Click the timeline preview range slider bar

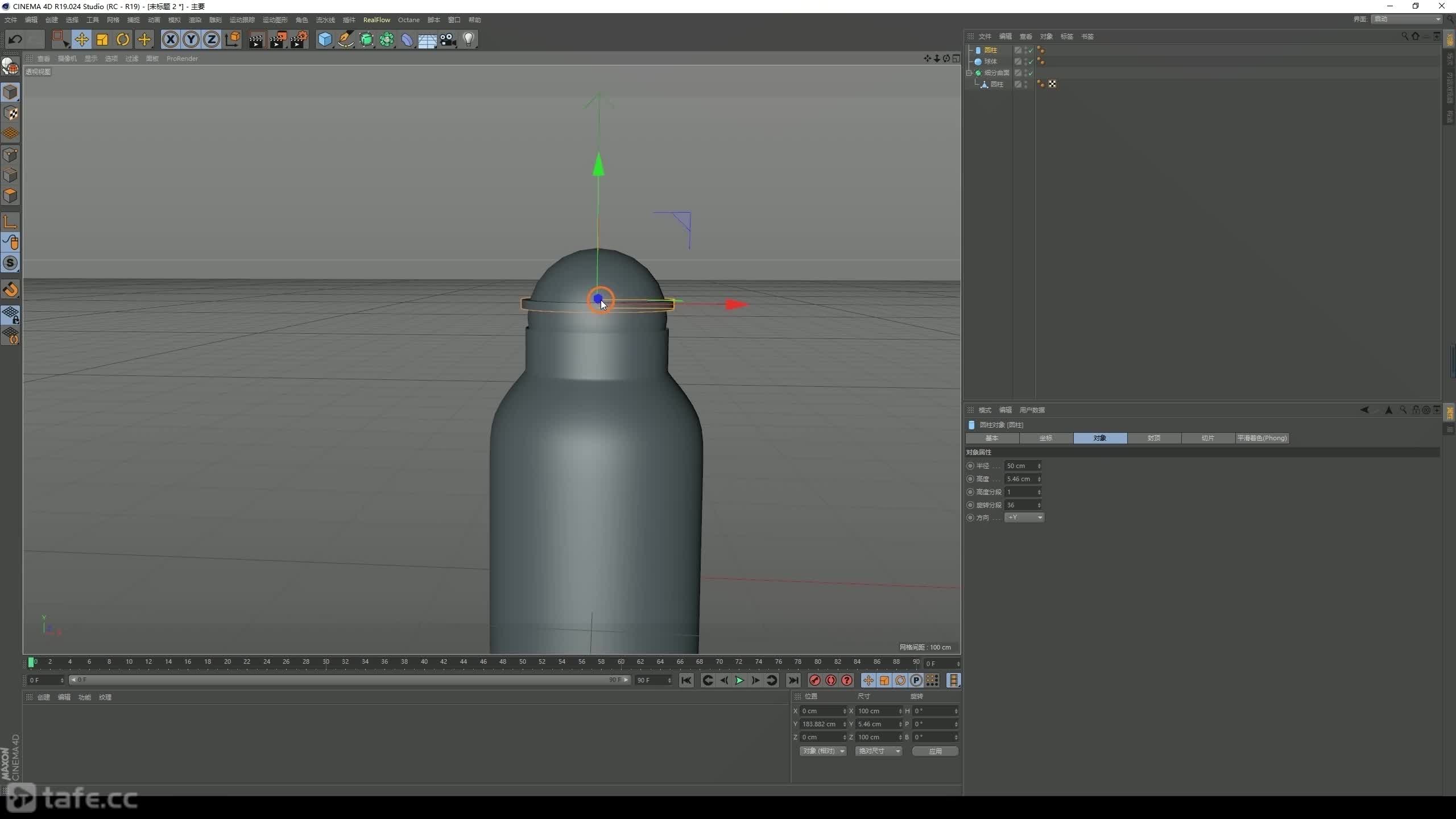click(x=350, y=680)
